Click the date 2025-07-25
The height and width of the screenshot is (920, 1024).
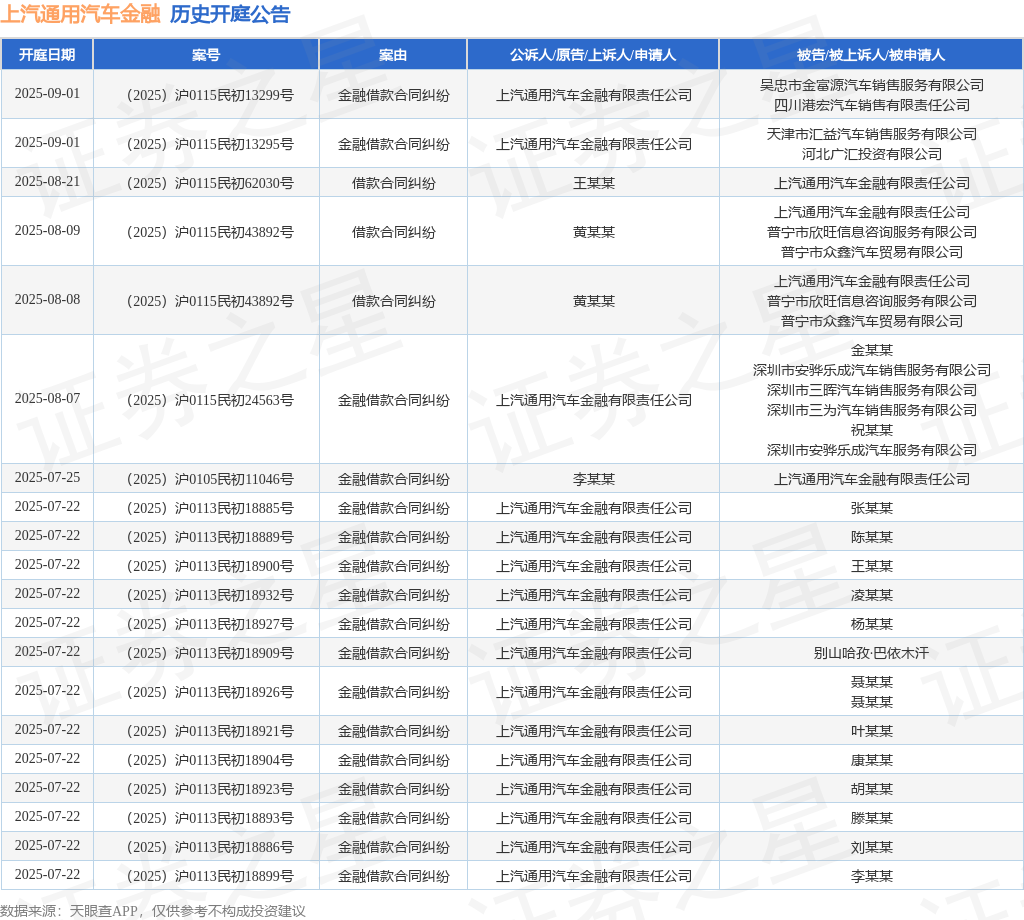tap(47, 477)
